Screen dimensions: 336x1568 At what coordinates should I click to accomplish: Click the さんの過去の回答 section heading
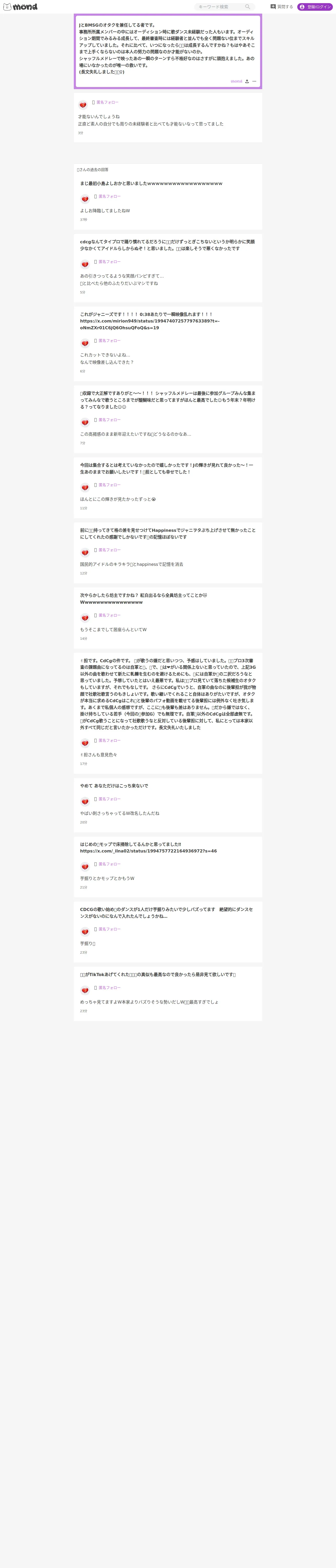[93, 170]
